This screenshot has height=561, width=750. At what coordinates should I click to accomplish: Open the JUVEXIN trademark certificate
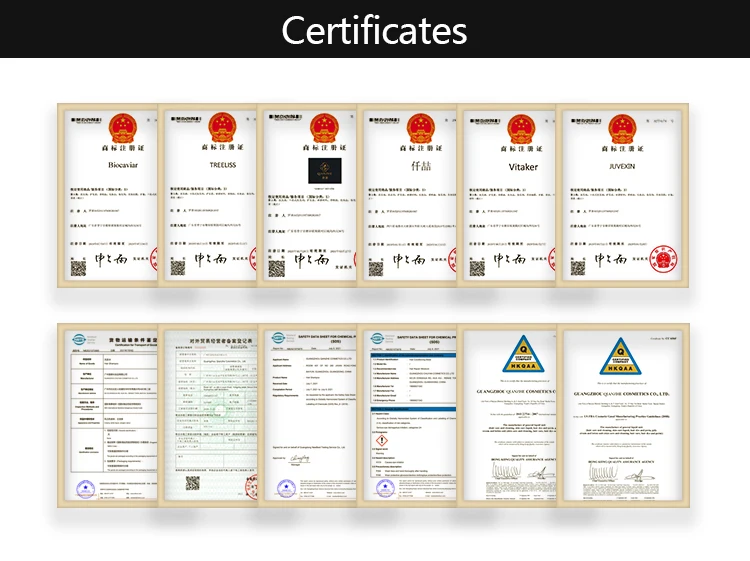623,196
